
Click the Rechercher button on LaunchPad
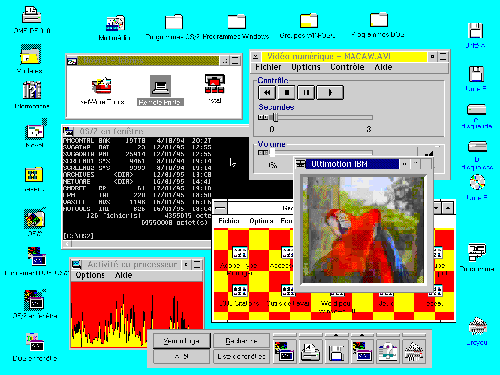coord(241,341)
